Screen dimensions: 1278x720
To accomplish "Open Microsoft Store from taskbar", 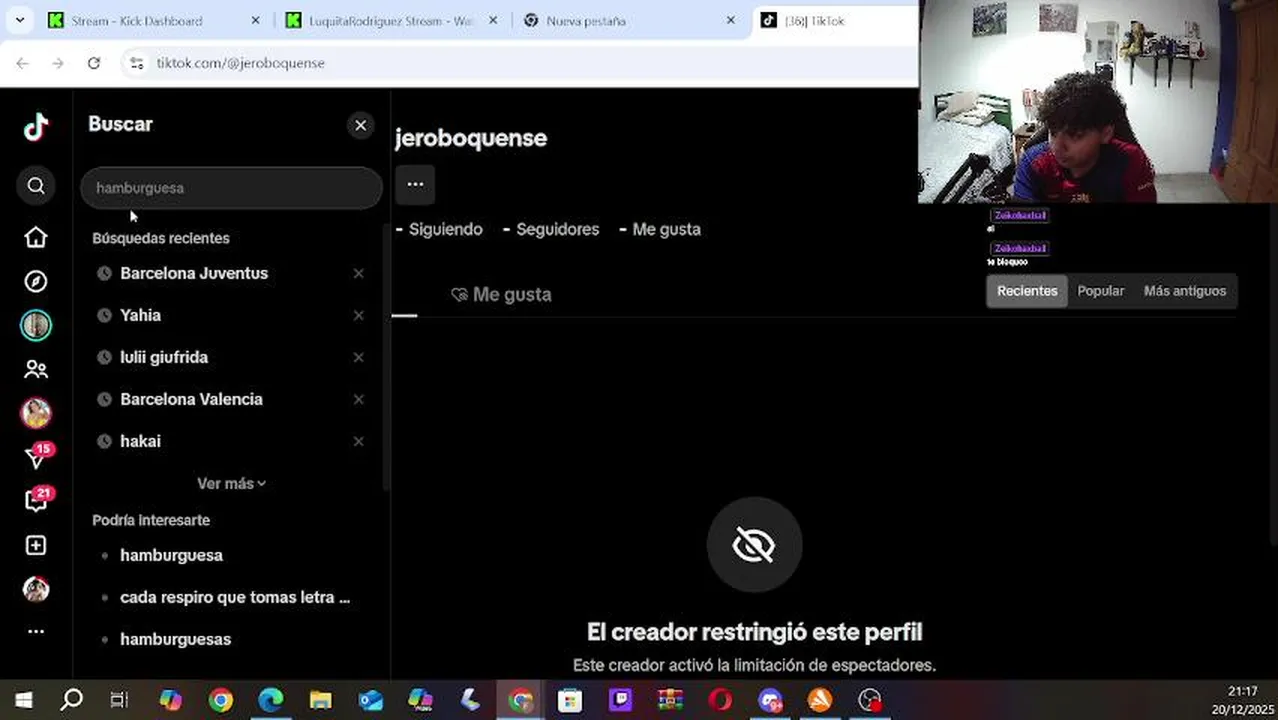I will point(570,700).
